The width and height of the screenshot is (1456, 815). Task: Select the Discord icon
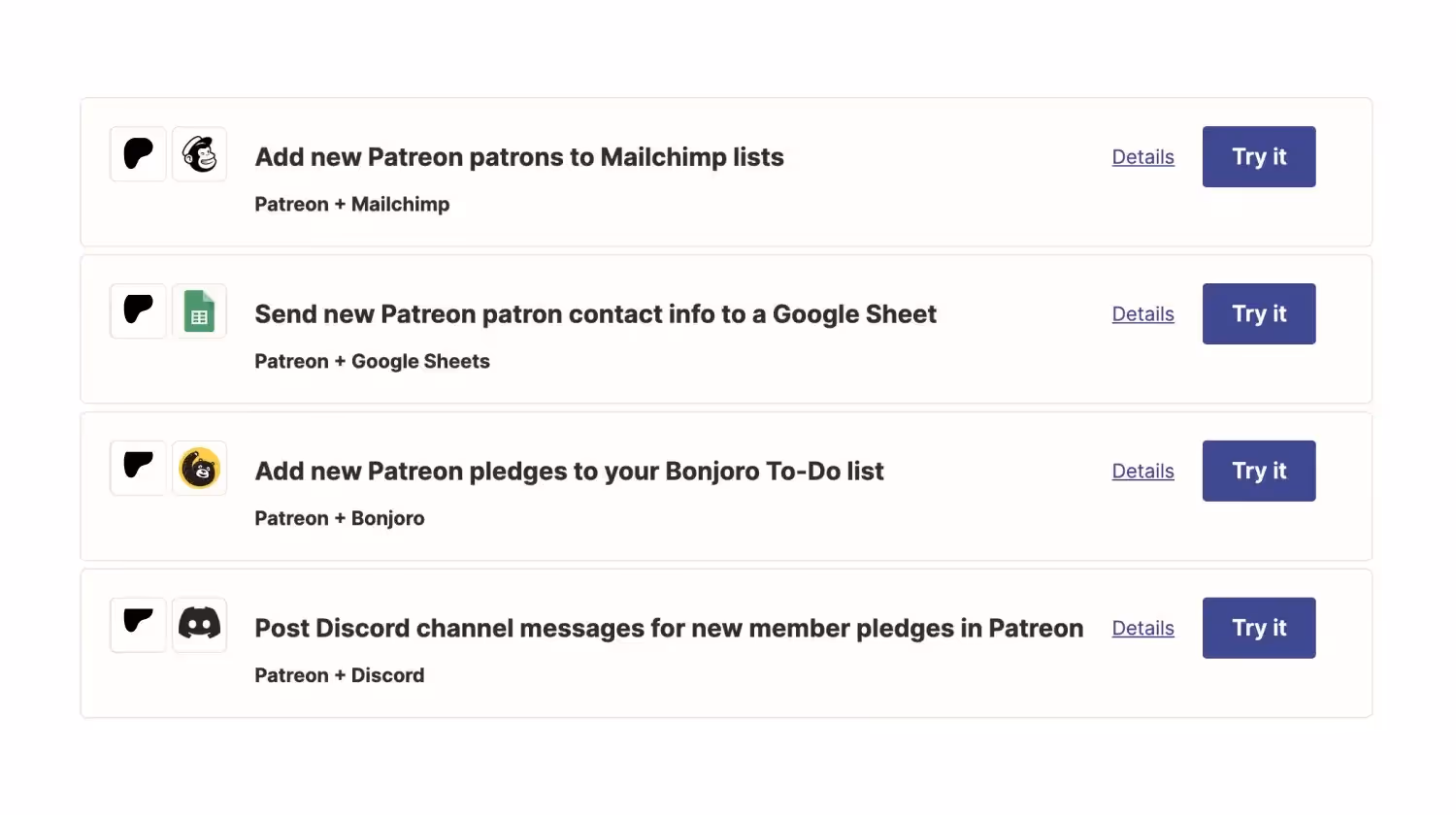coord(199,625)
